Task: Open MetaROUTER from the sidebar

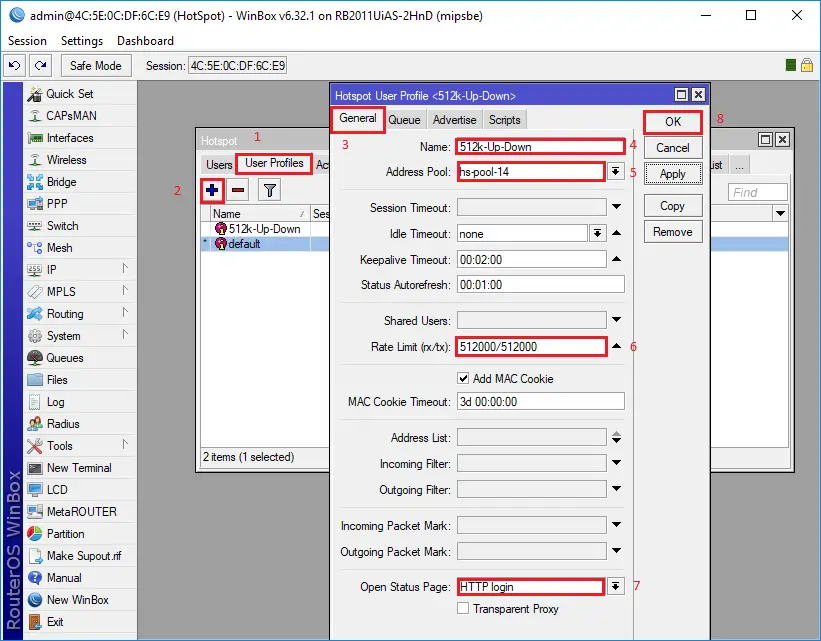Action: [80, 512]
